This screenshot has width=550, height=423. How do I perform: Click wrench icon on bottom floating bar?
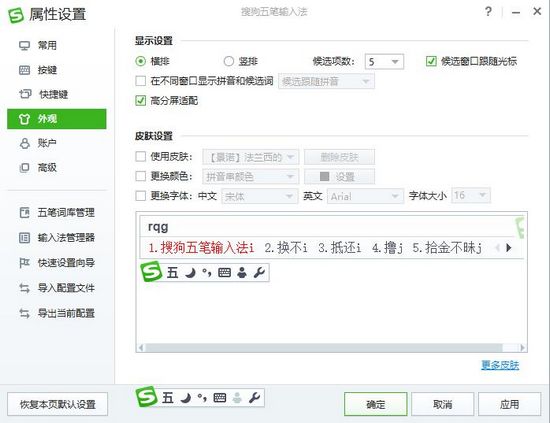[x=254, y=398]
